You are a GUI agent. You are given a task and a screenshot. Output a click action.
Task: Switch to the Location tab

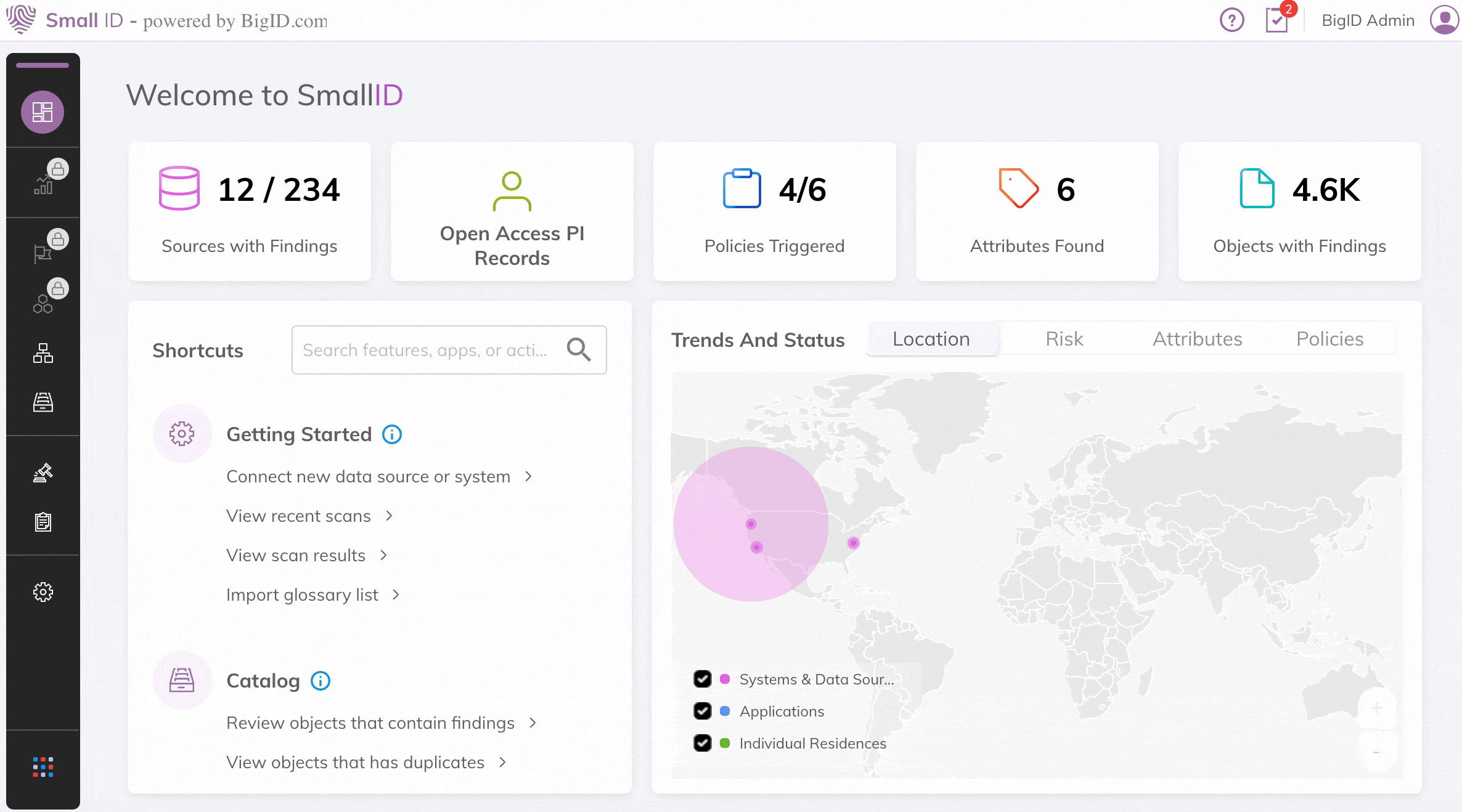coord(931,339)
